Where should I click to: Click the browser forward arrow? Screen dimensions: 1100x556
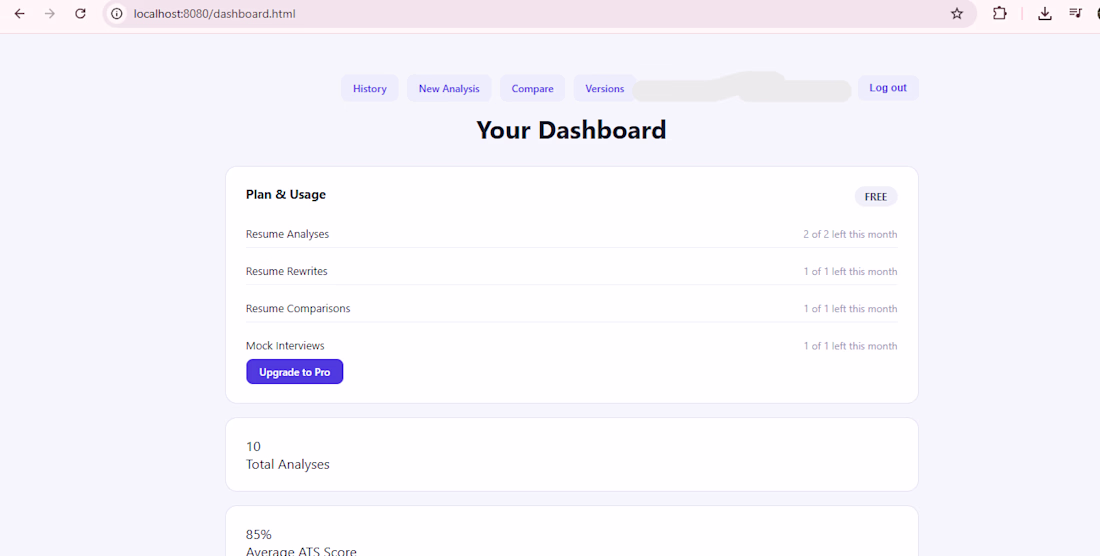50,13
